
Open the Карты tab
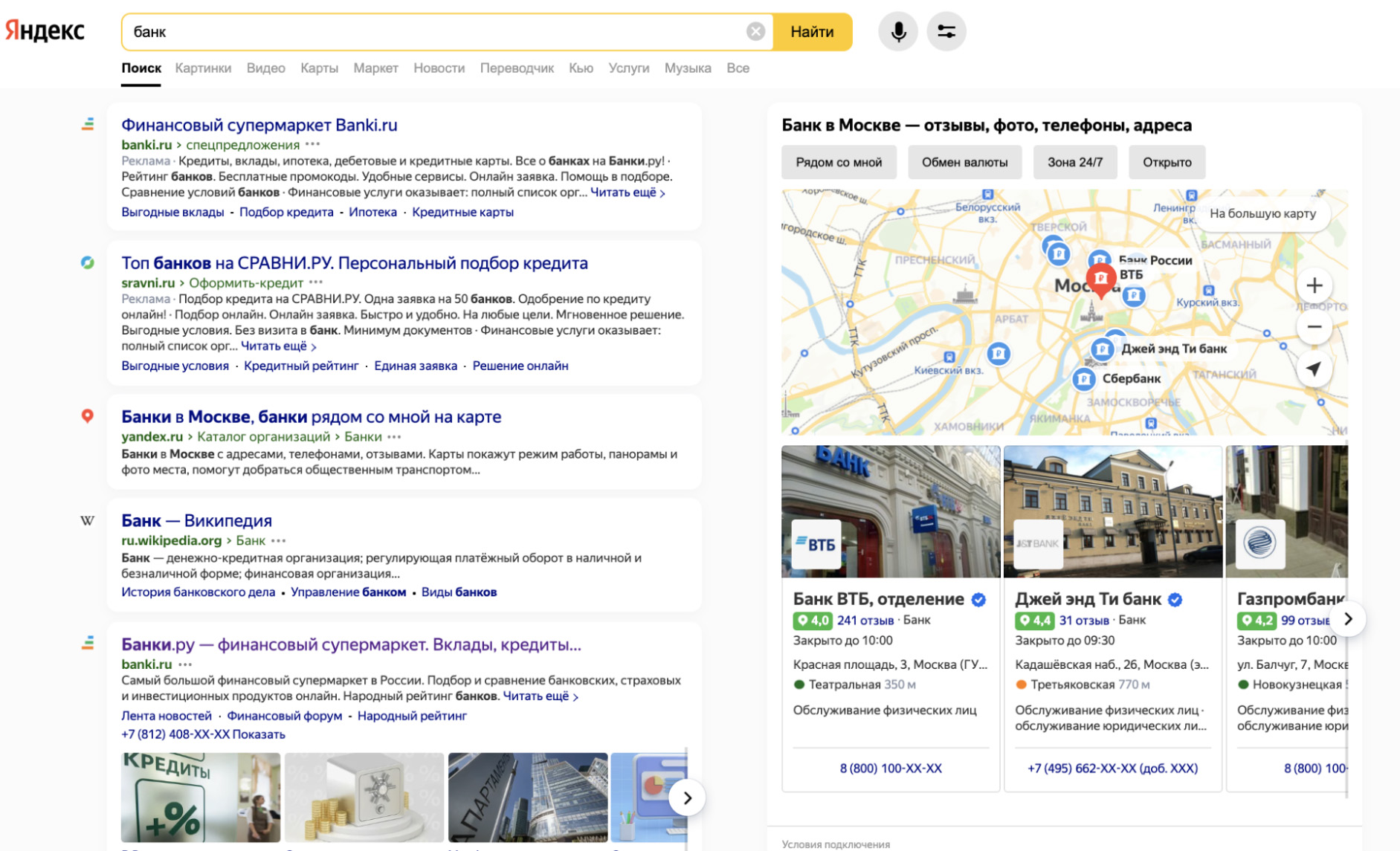tap(319, 68)
